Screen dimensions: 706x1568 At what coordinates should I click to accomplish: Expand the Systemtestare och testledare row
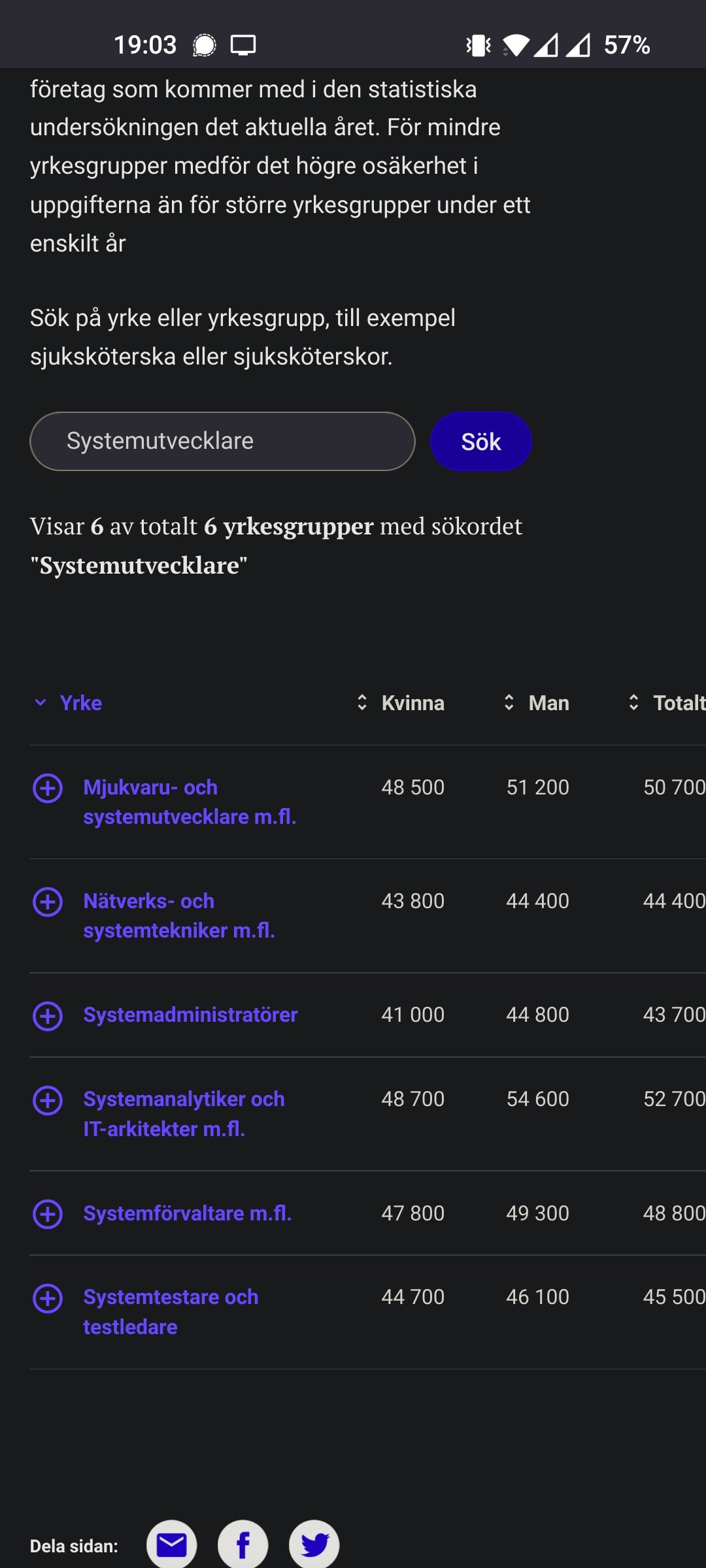click(48, 1298)
